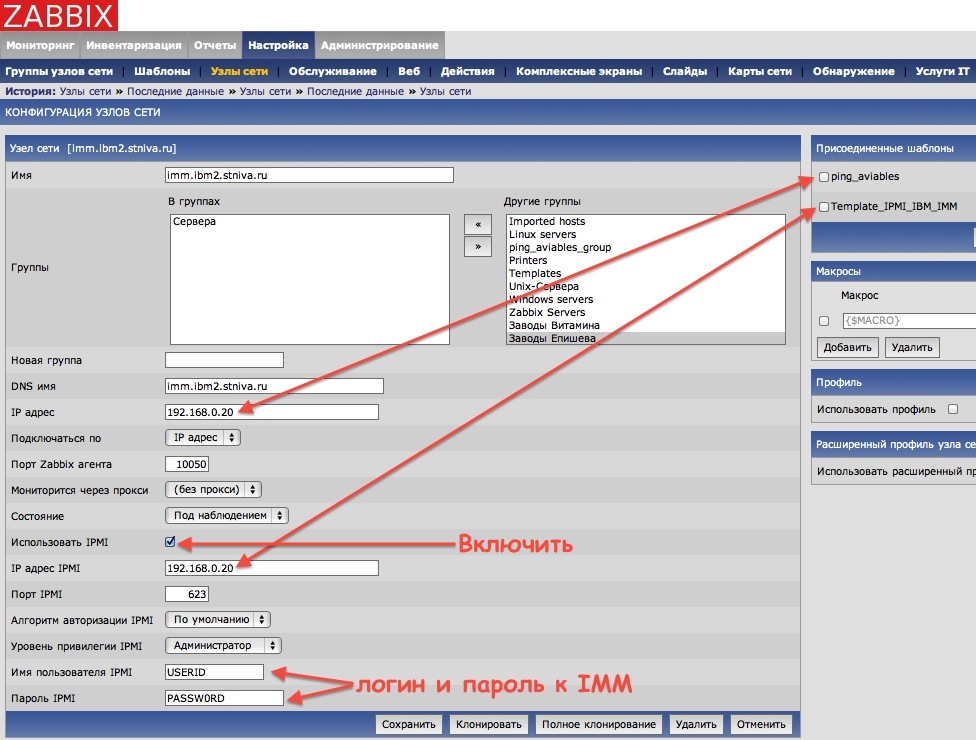Click the ZABBIX logo
976x740 pixels.
(59, 15)
